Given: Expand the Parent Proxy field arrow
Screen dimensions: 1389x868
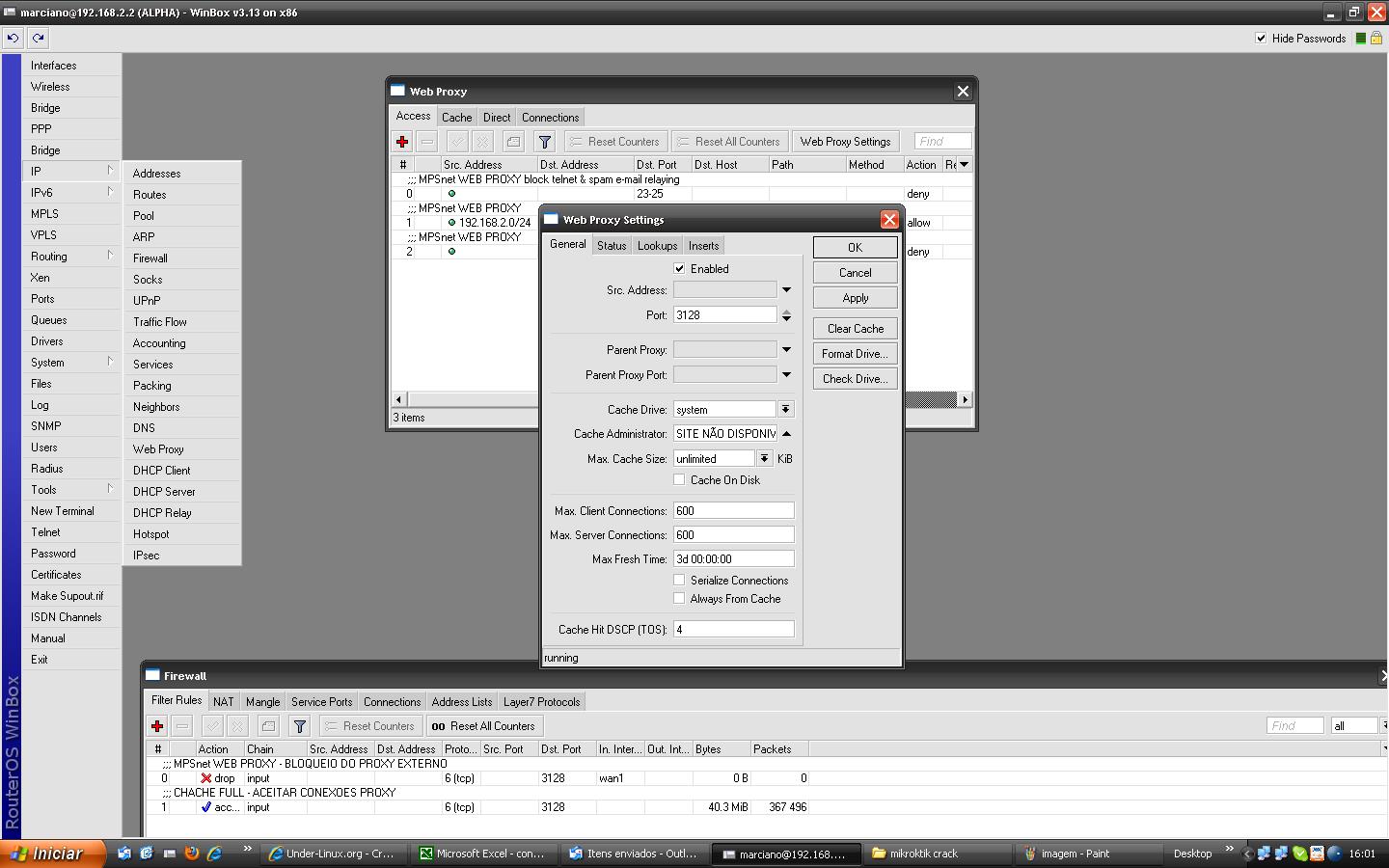Looking at the screenshot, I should click(786, 350).
